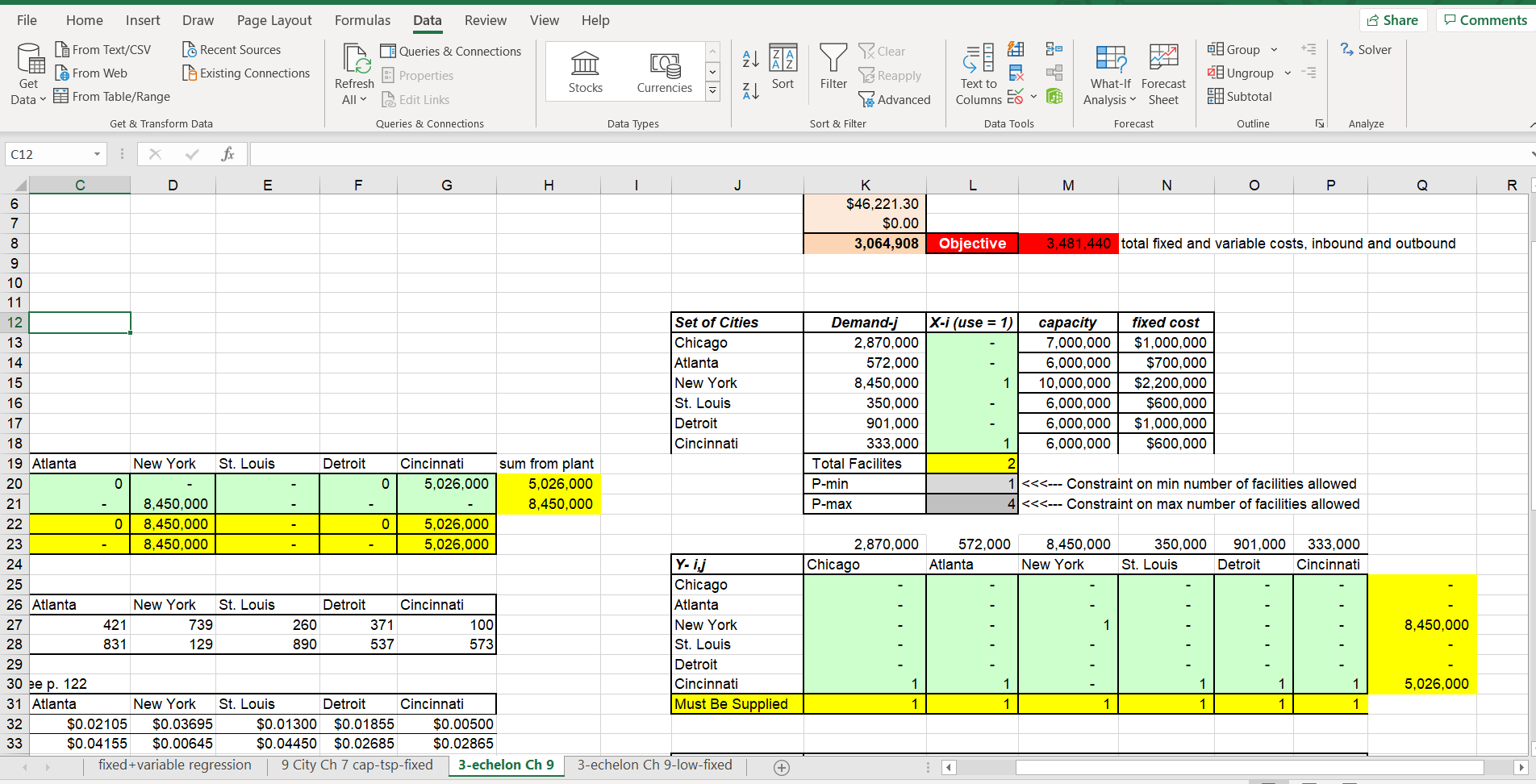1536x784 pixels.
Task: Click the Ungroup outline button
Action: (1241, 73)
